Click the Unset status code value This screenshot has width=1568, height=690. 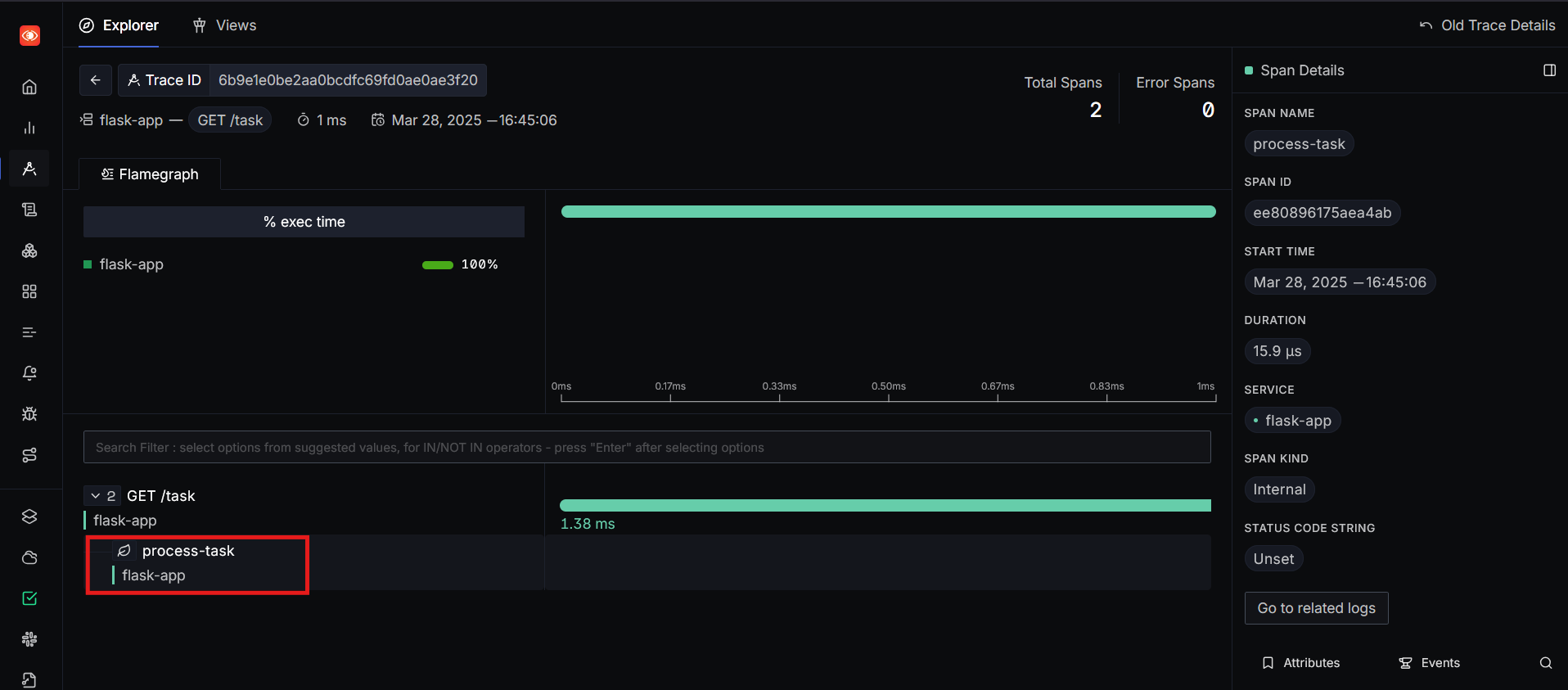click(1273, 559)
